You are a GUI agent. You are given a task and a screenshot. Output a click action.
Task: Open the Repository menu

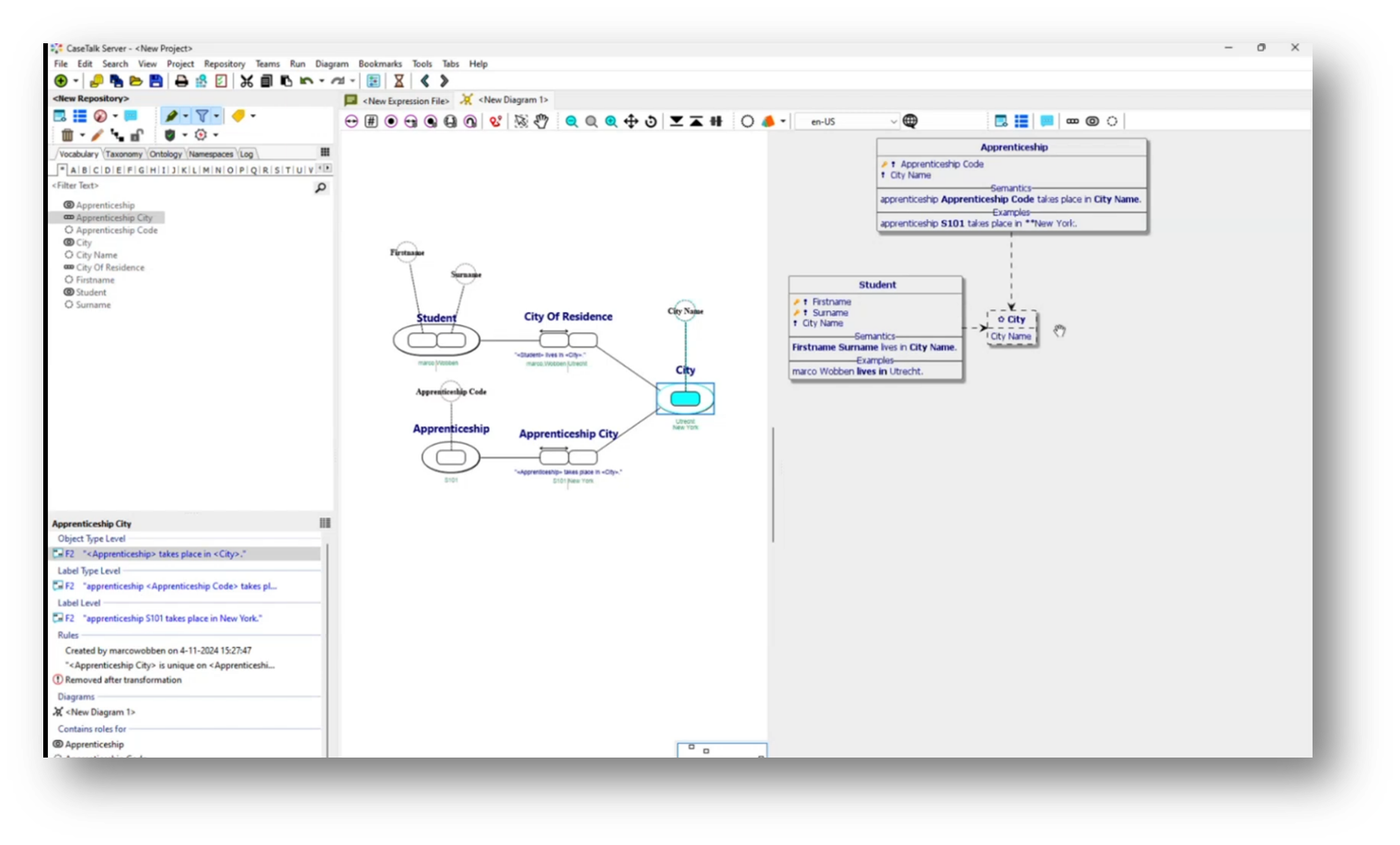click(225, 64)
